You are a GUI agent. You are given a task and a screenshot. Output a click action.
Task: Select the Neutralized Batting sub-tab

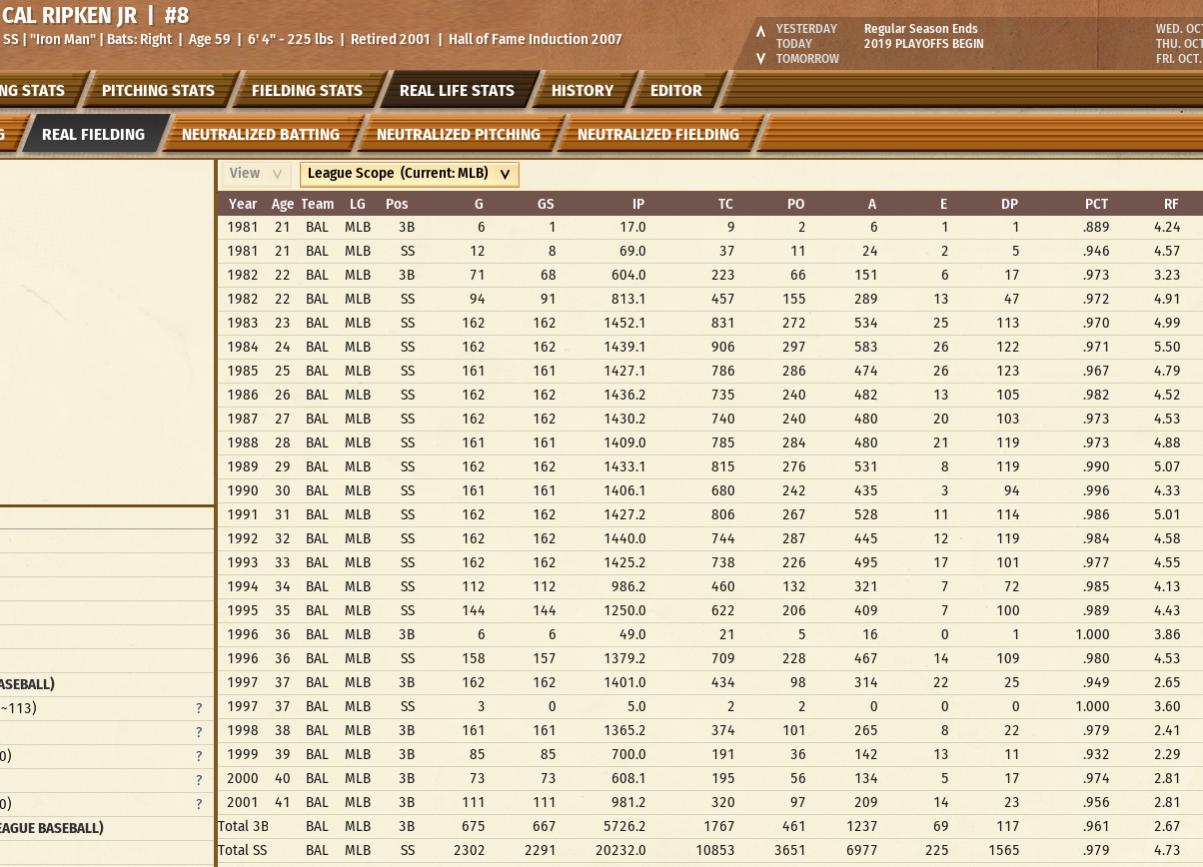point(260,135)
